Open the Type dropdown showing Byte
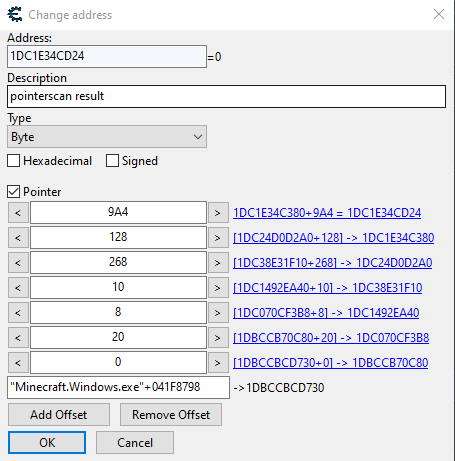 [x=107, y=137]
